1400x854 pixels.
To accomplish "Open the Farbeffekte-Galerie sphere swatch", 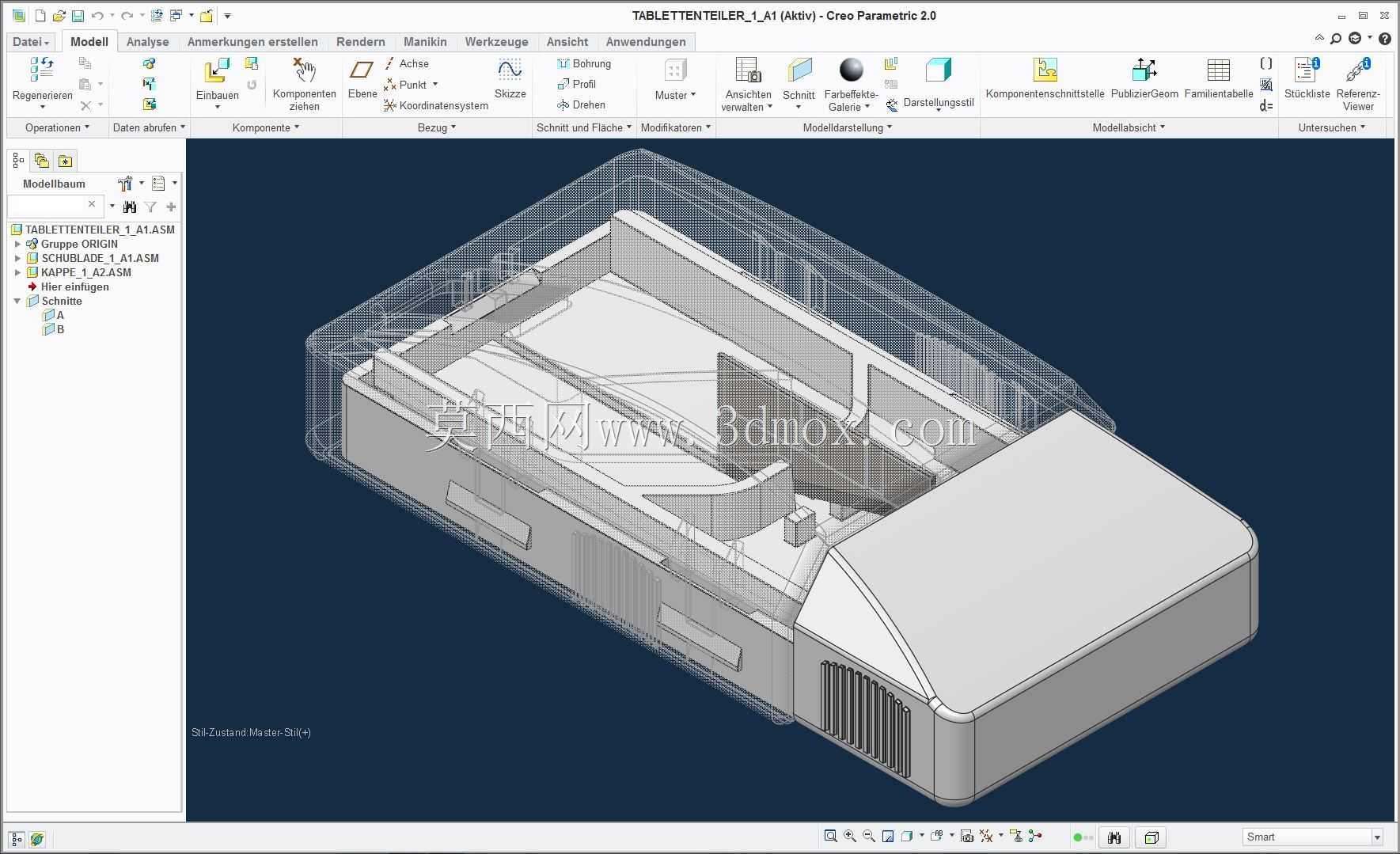I will (852, 70).
